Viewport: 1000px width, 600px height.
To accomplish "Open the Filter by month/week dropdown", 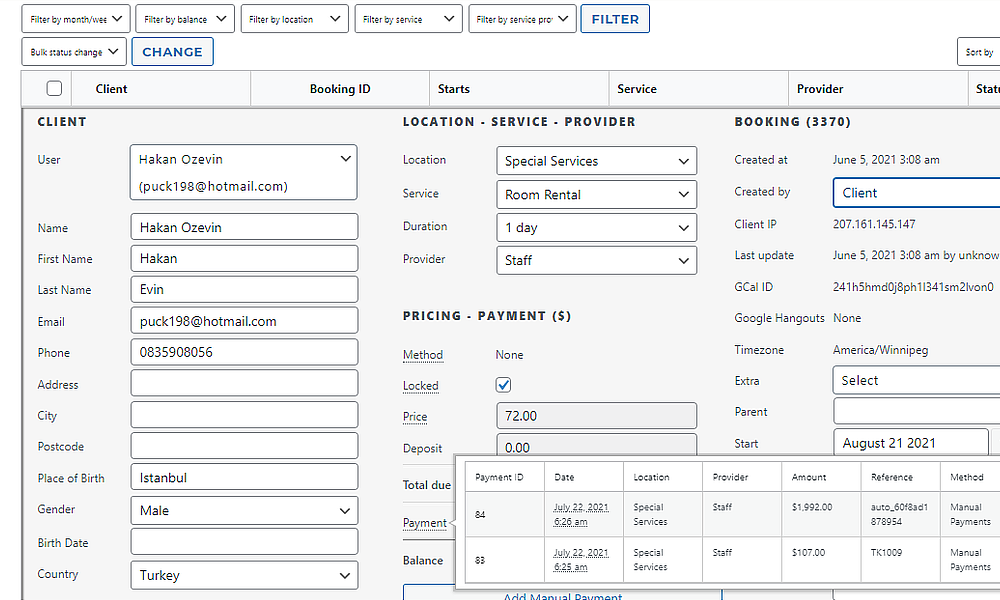I will [75, 18].
